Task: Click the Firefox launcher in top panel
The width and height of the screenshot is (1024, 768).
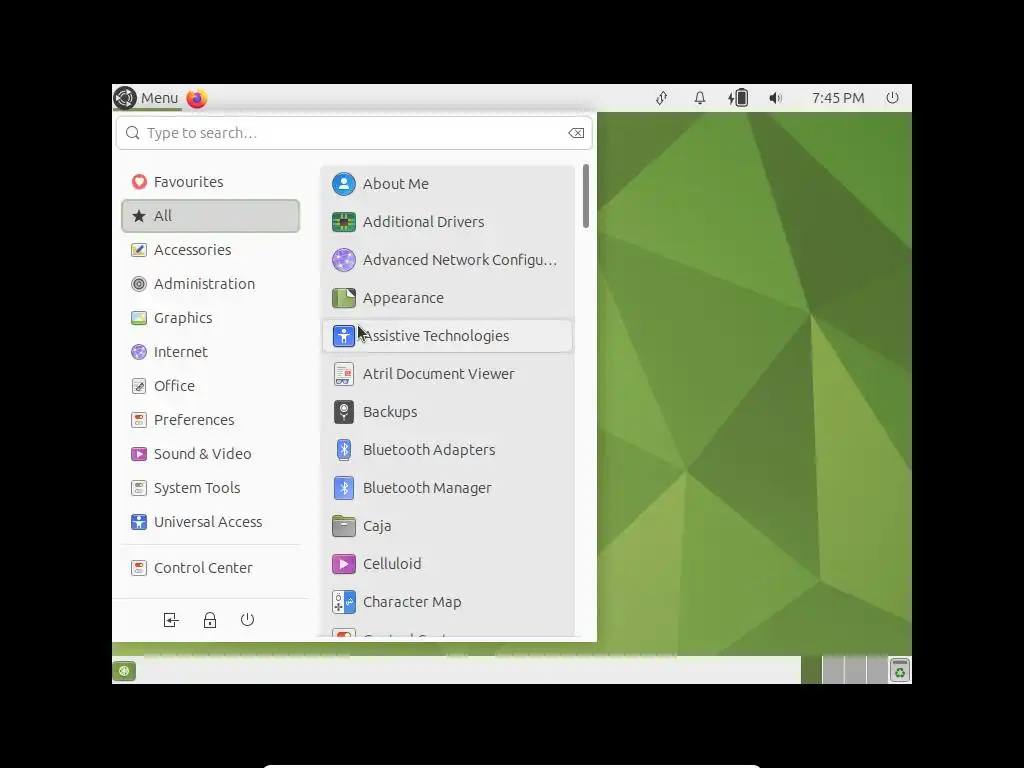Action: tap(197, 99)
